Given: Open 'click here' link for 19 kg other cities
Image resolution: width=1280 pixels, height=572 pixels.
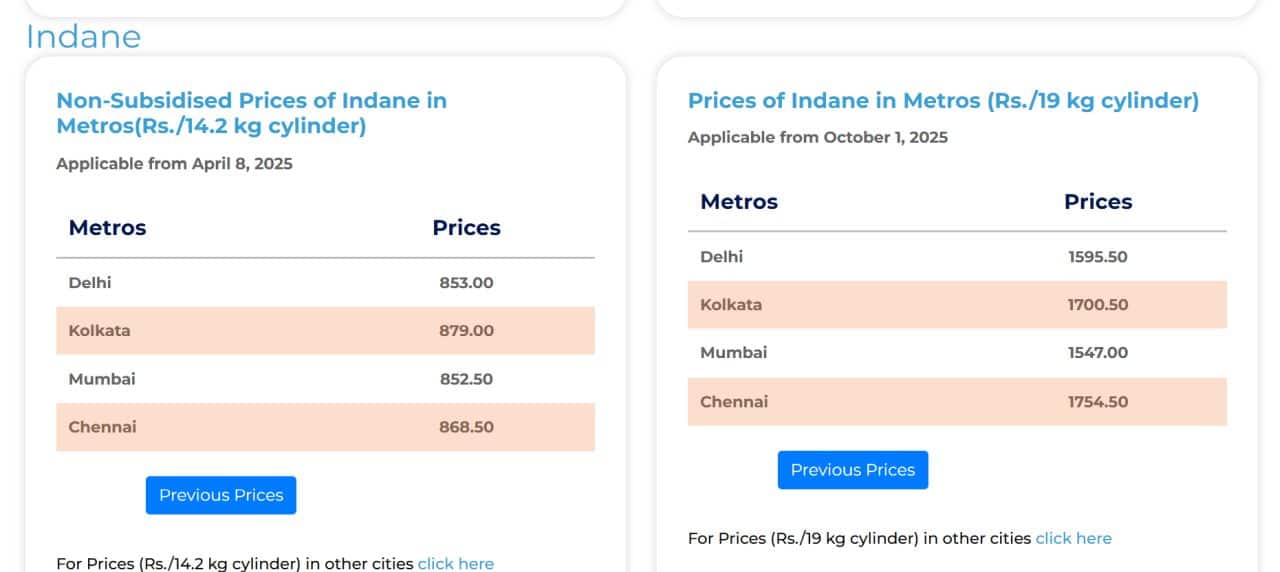Looking at the screenshot, I should pyautogui.click(x=1073, y=538).
